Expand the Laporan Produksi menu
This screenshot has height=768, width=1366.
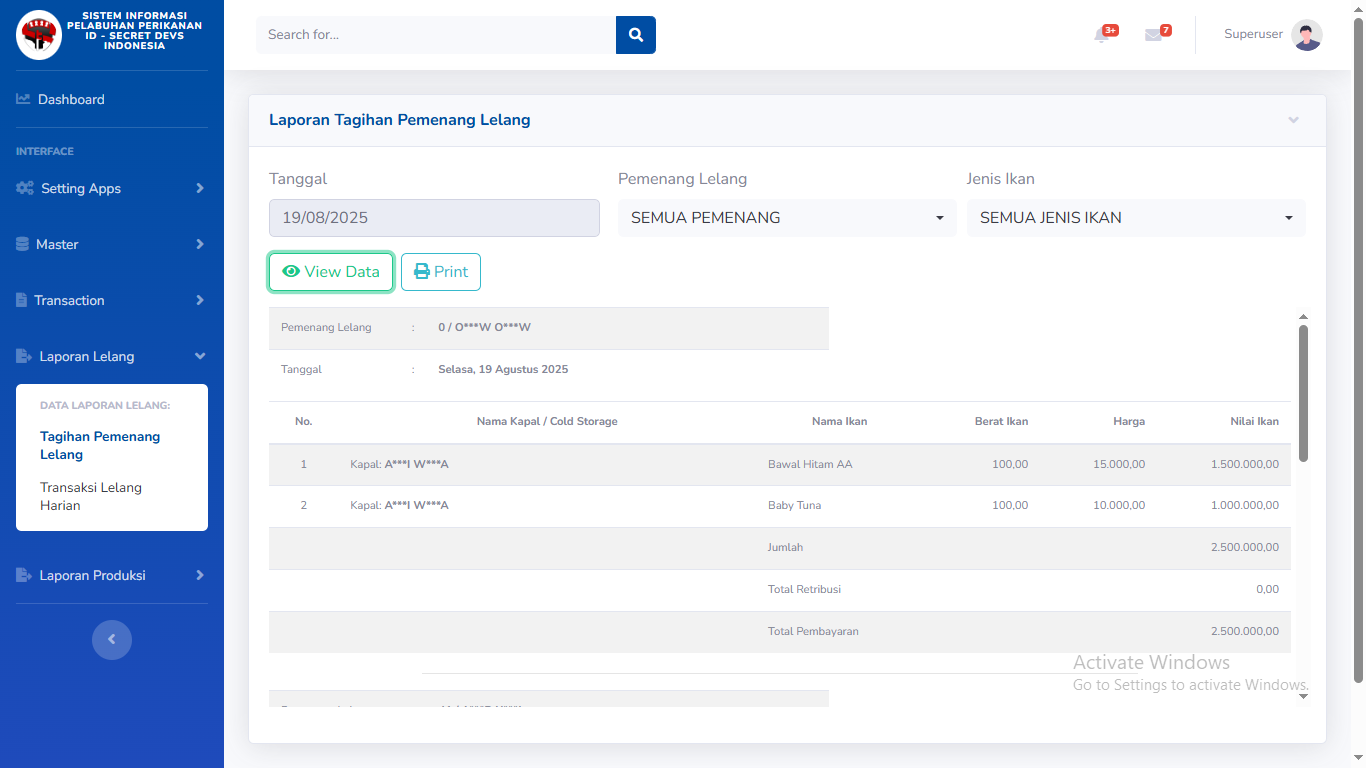click(x=111, y=575)
